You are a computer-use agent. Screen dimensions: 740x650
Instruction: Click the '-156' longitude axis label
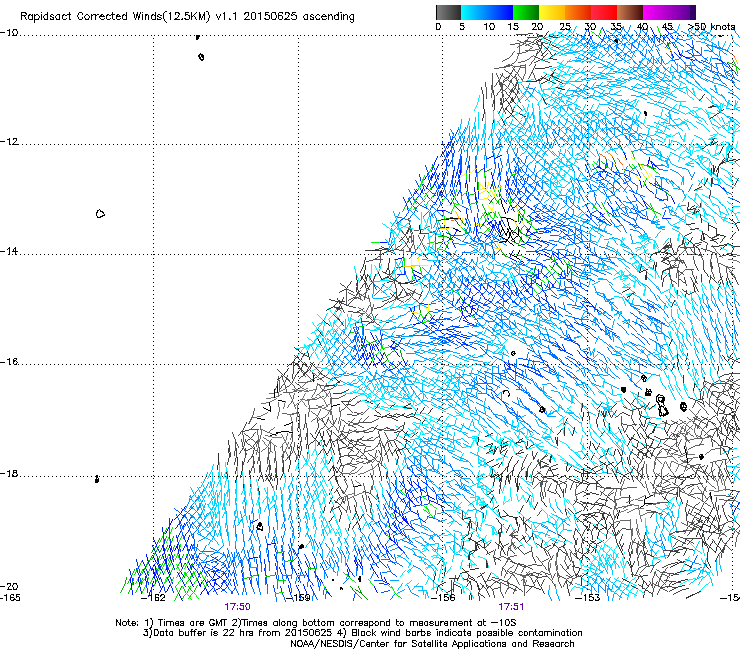(443, 598)
